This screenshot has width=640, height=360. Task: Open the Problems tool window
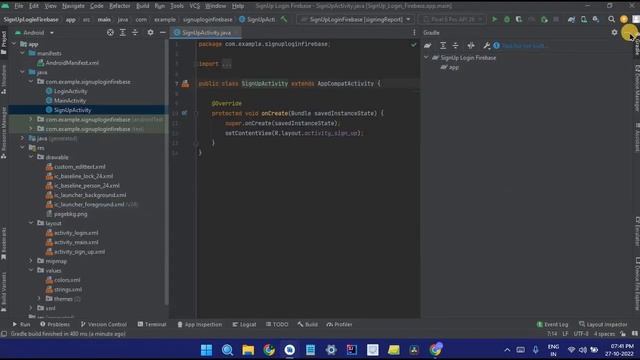tap(55, 324)
